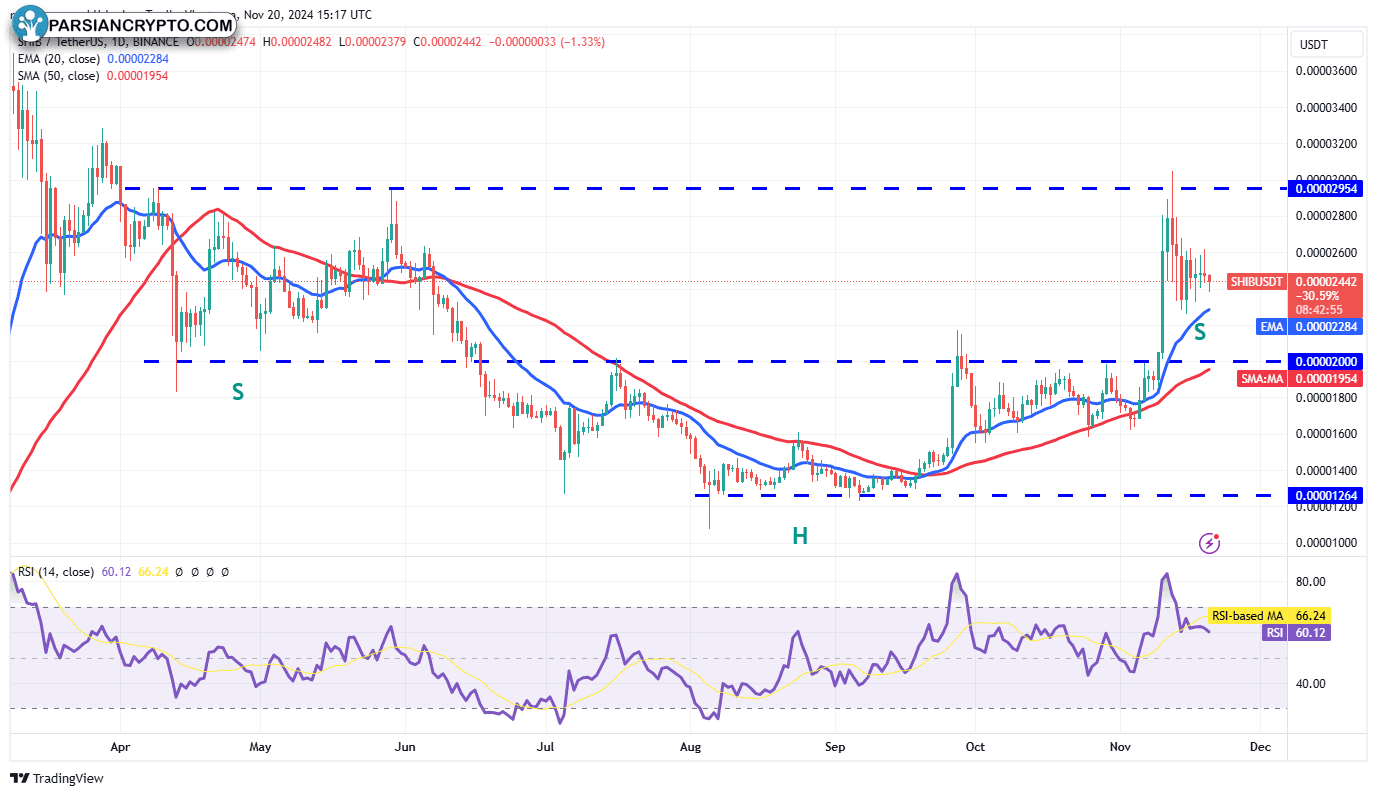This screenshot has width=1377, height=796.
Task: Click the Apr label on time axis
Action: [x=121, y=746]
